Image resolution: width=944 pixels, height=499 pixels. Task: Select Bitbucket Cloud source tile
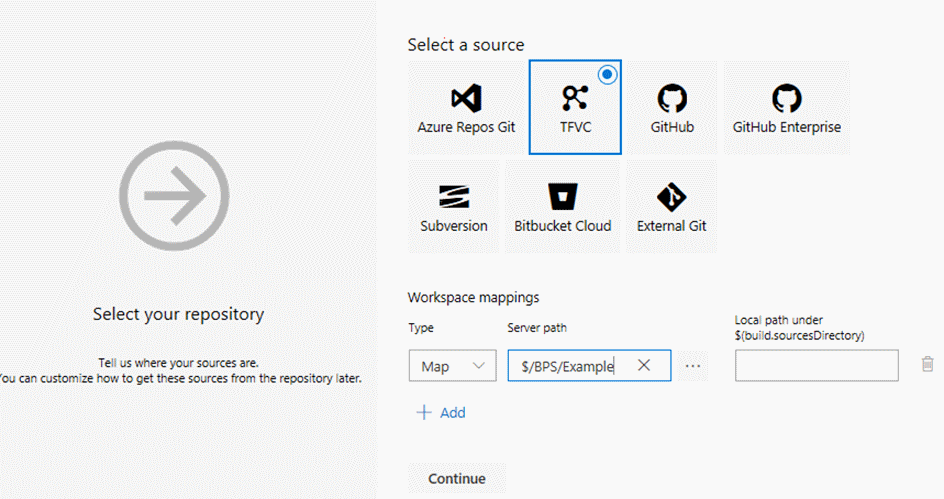(x=562, y=206)
